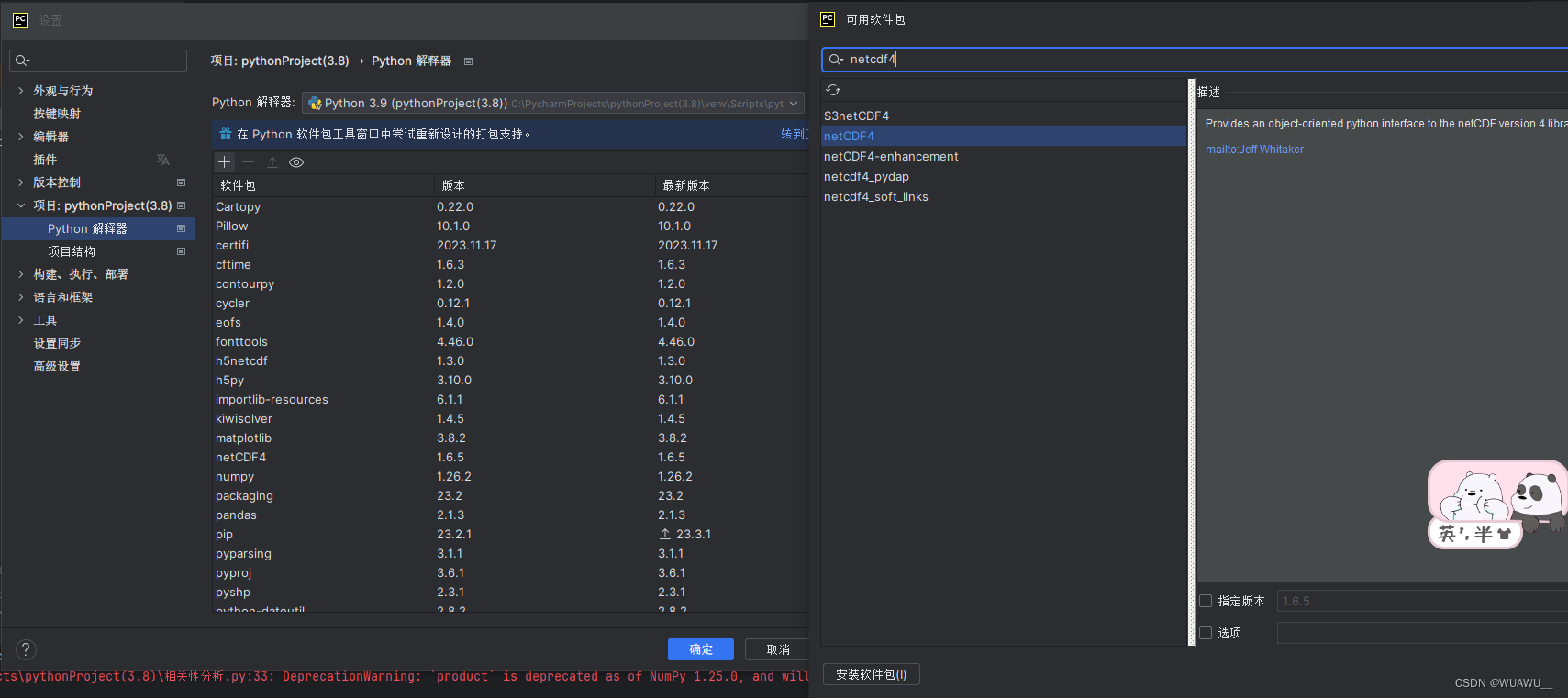Click 安装软件包 button

872,674
